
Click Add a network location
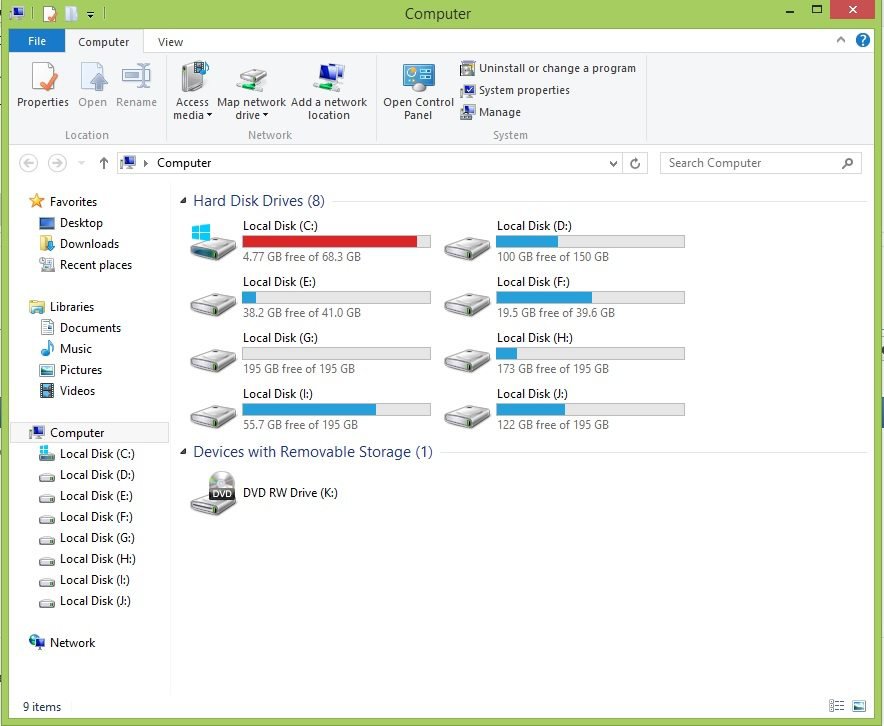[330, 88]
